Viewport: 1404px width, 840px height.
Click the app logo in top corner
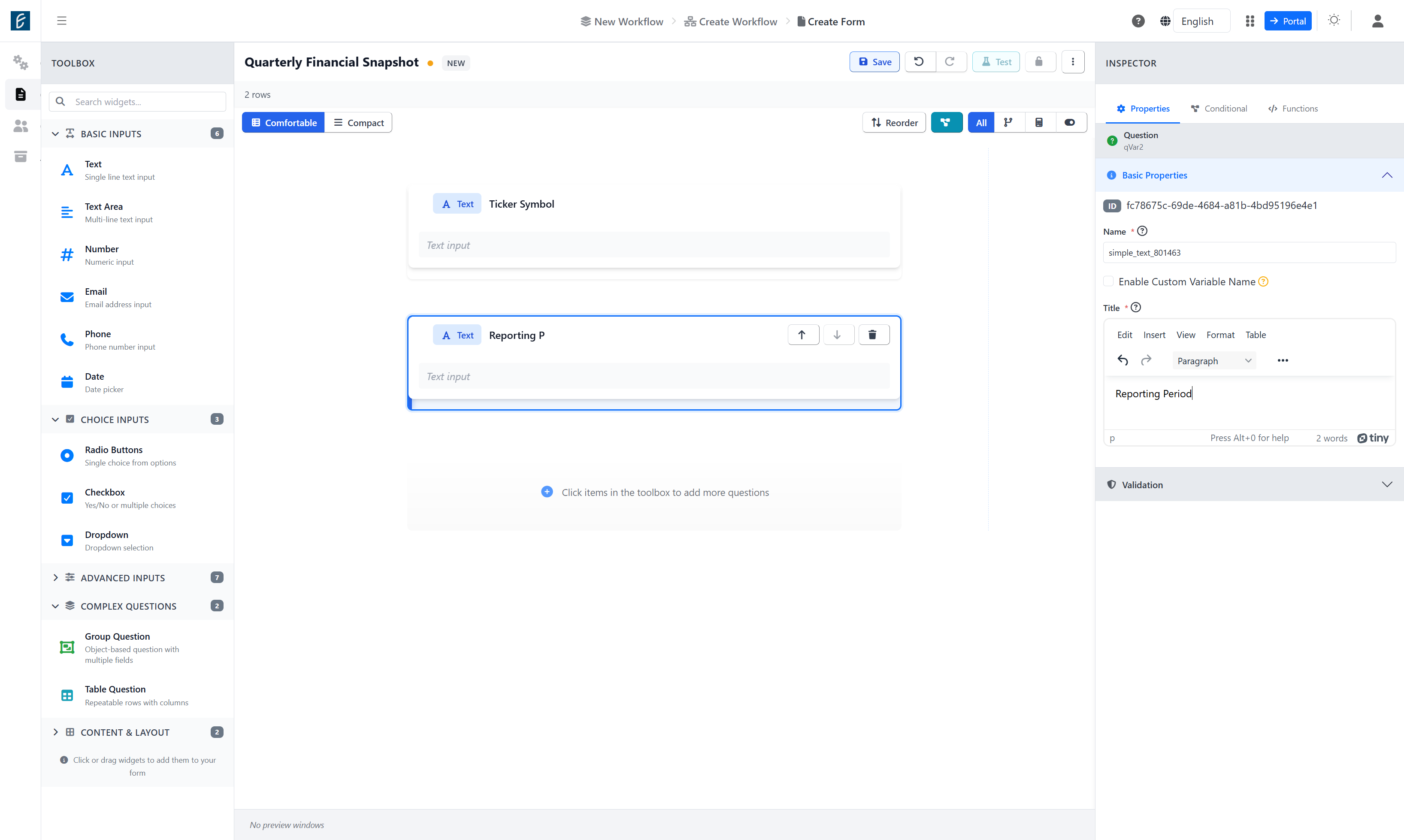[20, 21]
